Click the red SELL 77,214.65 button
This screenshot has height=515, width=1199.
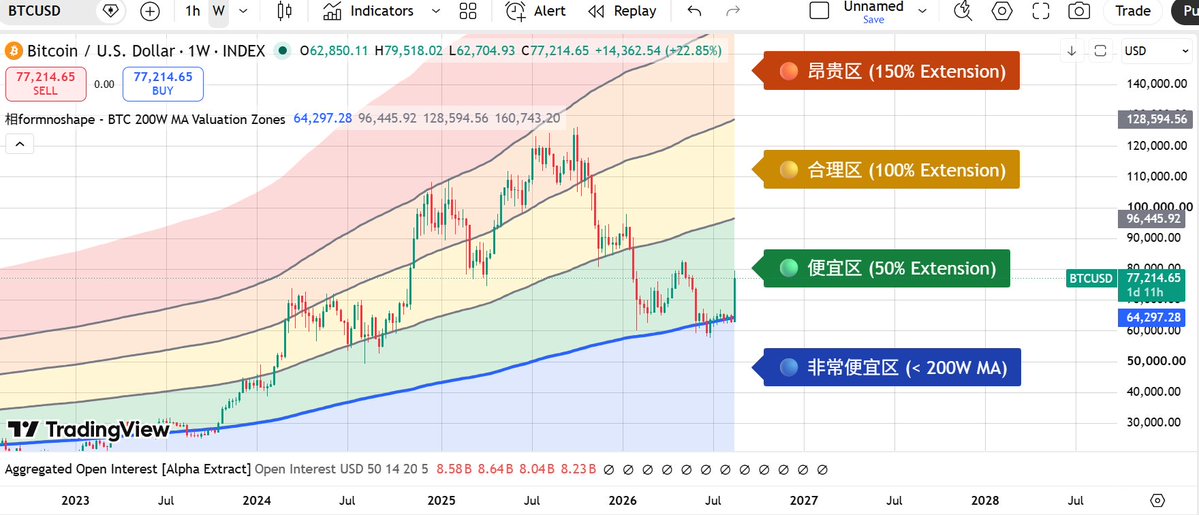[45, 83]
